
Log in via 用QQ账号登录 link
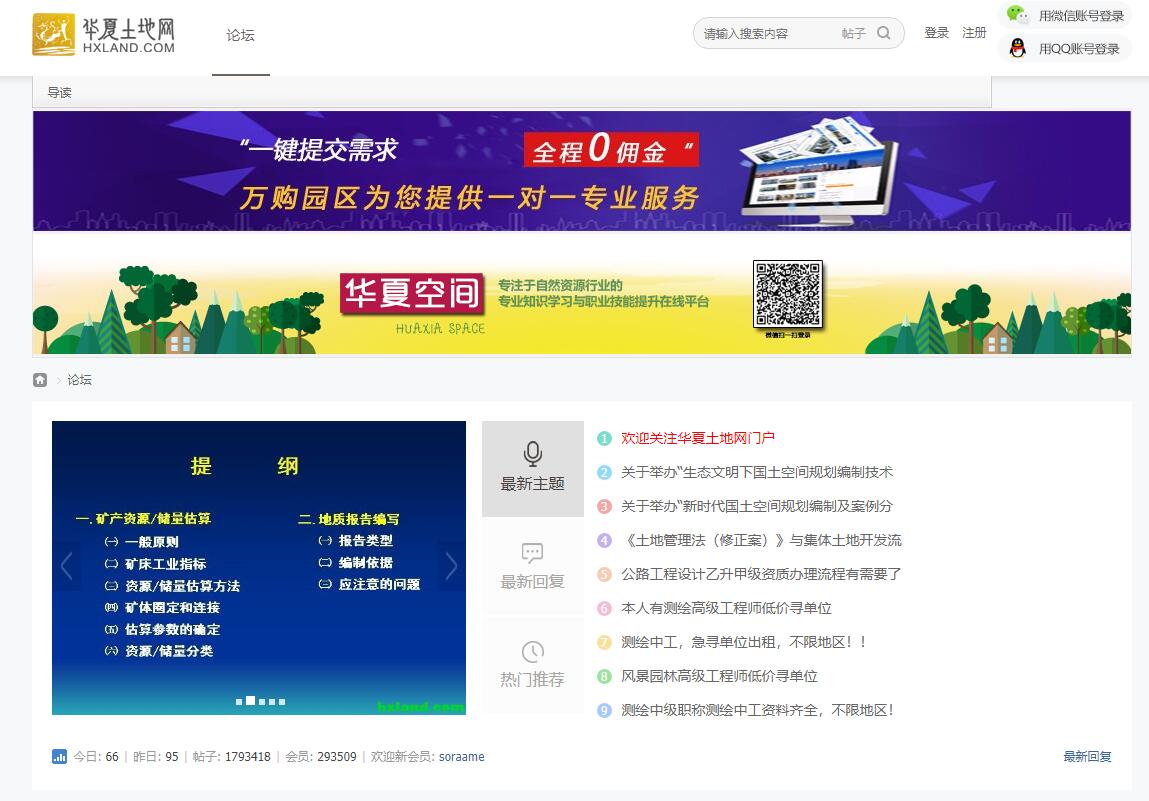point(1079,49)
